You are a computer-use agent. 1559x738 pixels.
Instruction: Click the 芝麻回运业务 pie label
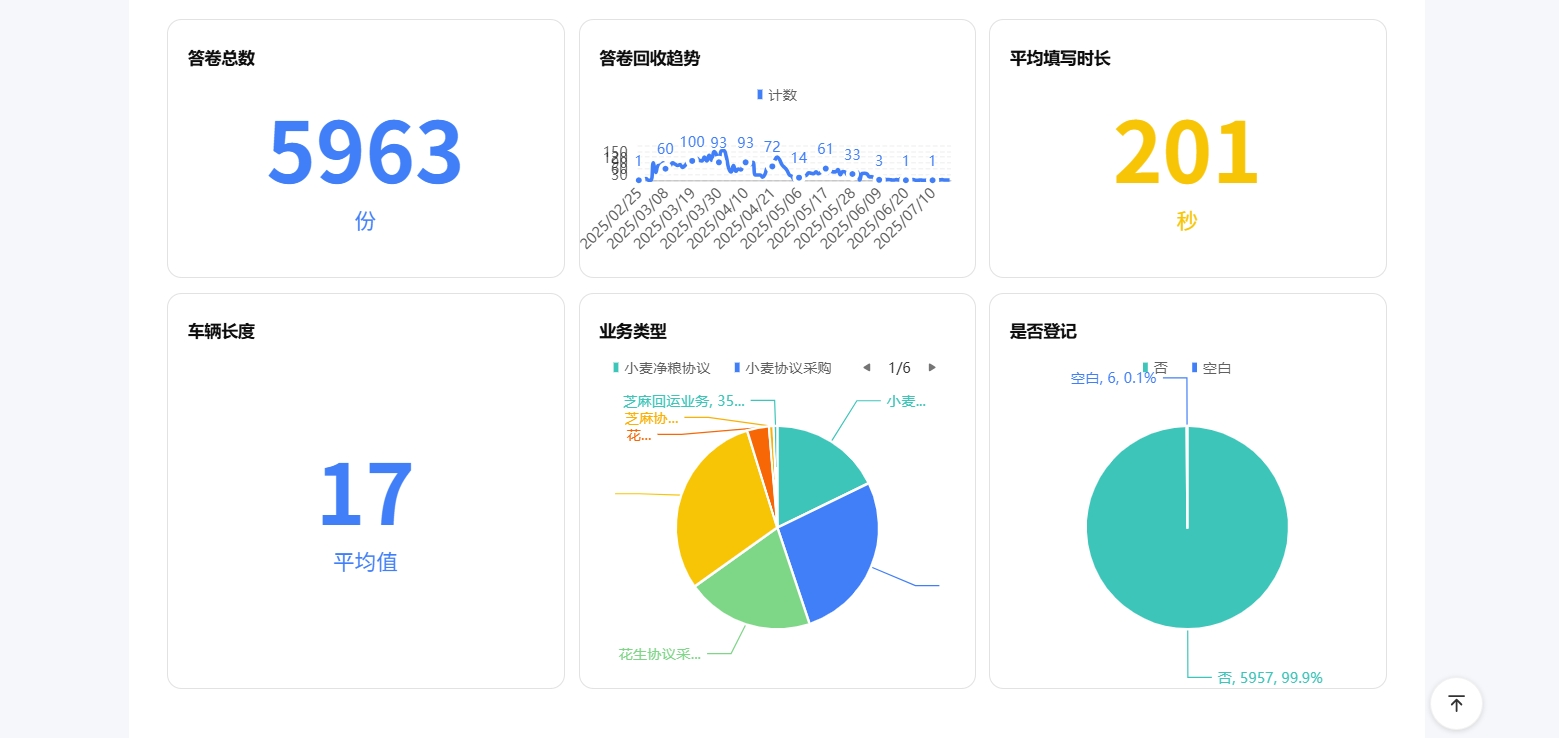coord(683,401)
